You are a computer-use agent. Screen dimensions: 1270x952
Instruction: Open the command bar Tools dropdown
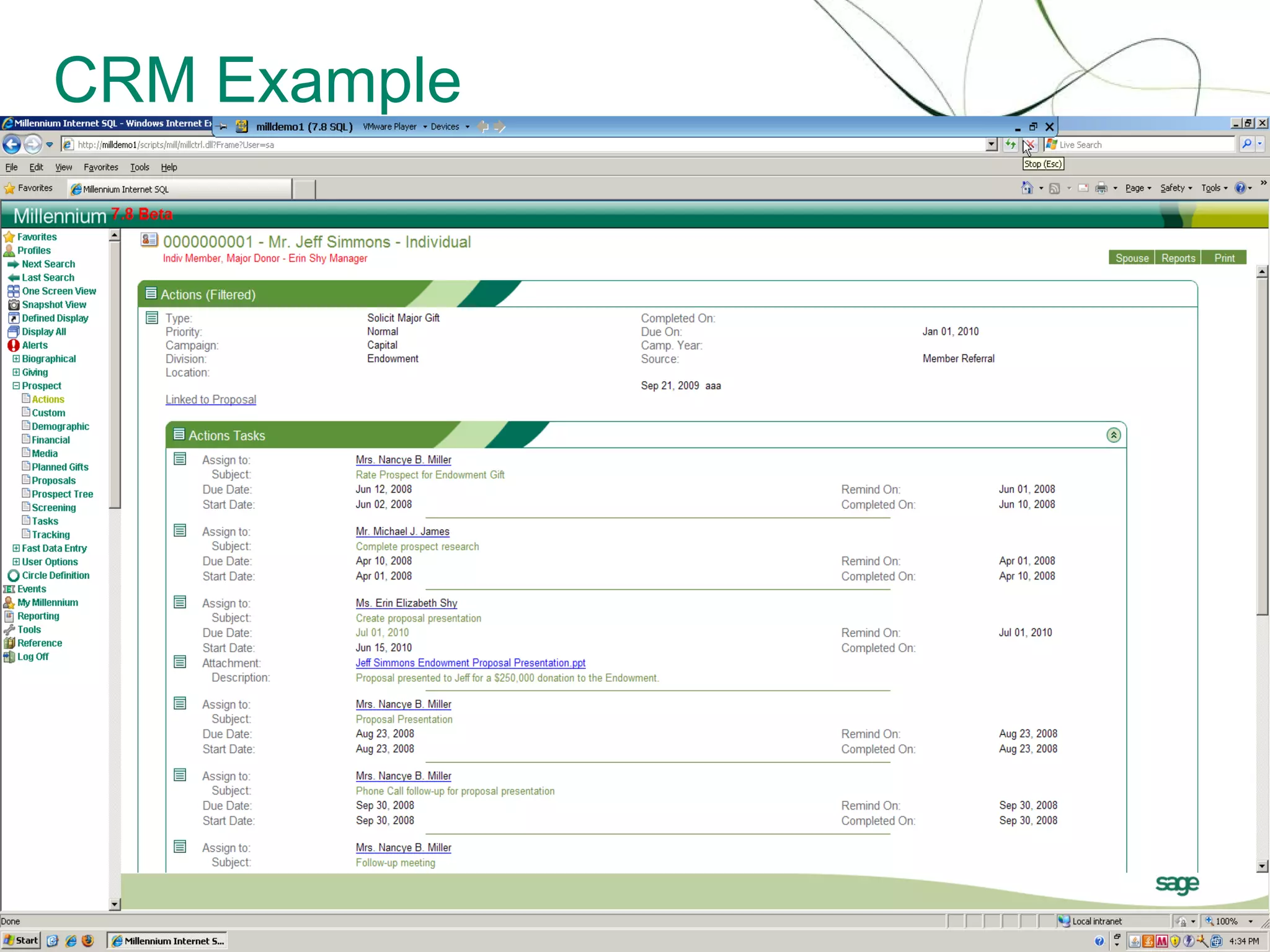1214,188
